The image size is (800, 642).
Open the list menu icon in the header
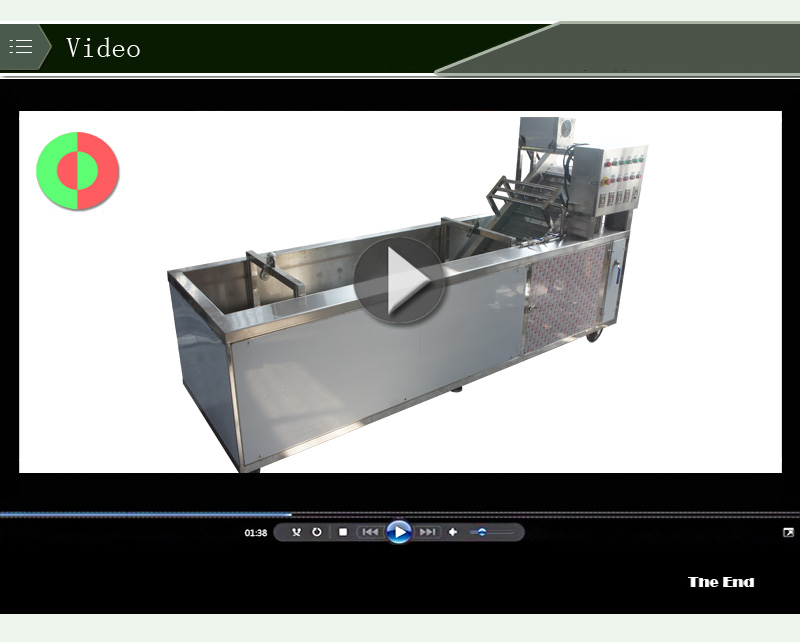20,45
